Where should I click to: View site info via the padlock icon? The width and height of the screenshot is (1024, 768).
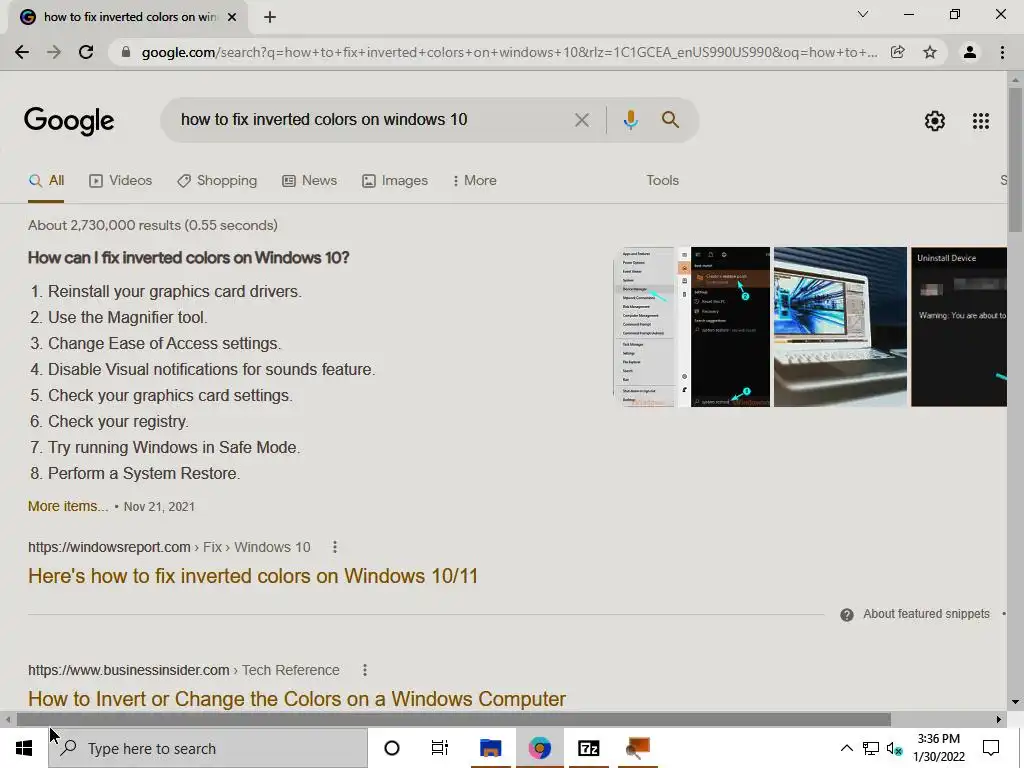click(x=126, y=52)
